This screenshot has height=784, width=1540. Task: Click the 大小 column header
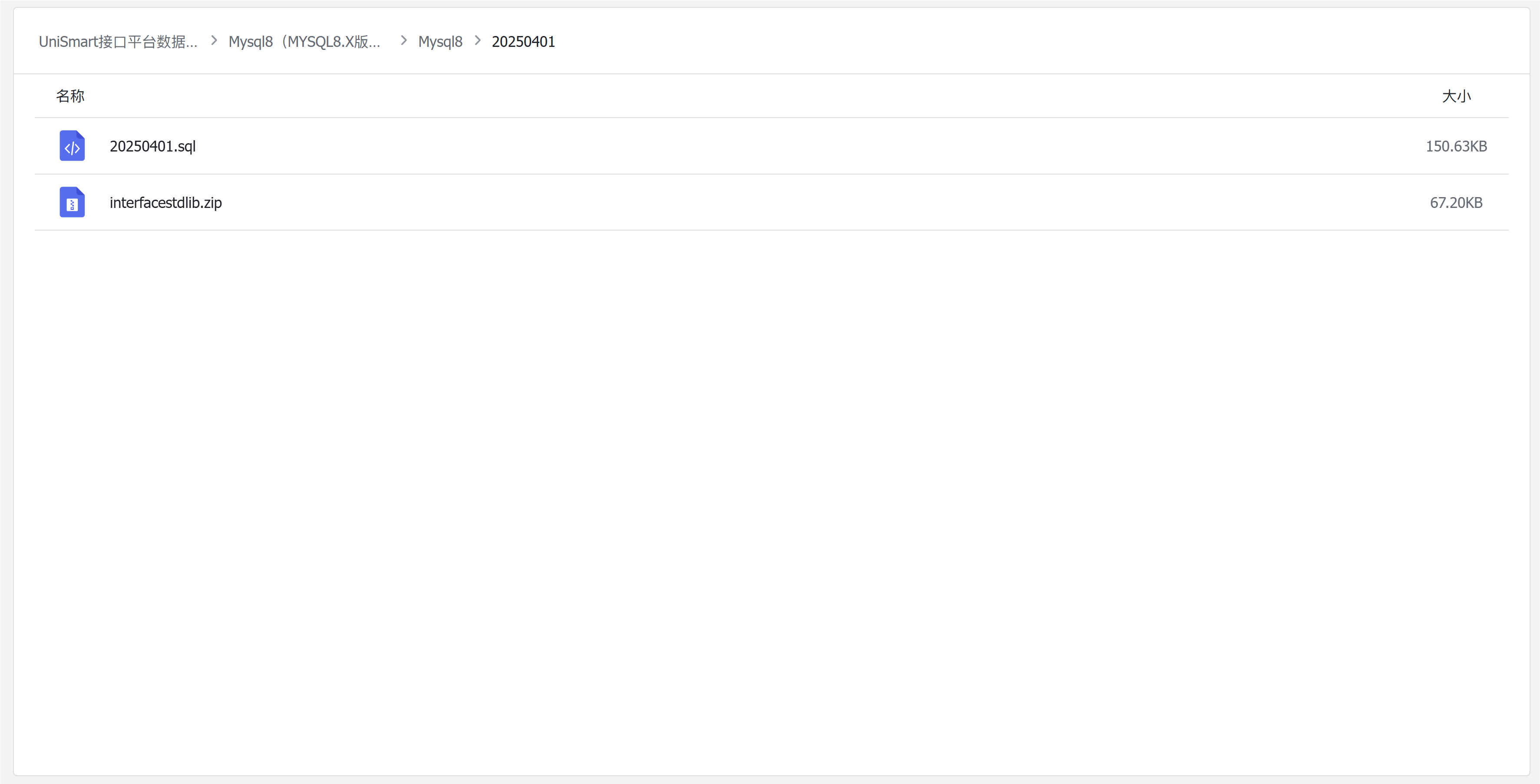[1456, 96]
